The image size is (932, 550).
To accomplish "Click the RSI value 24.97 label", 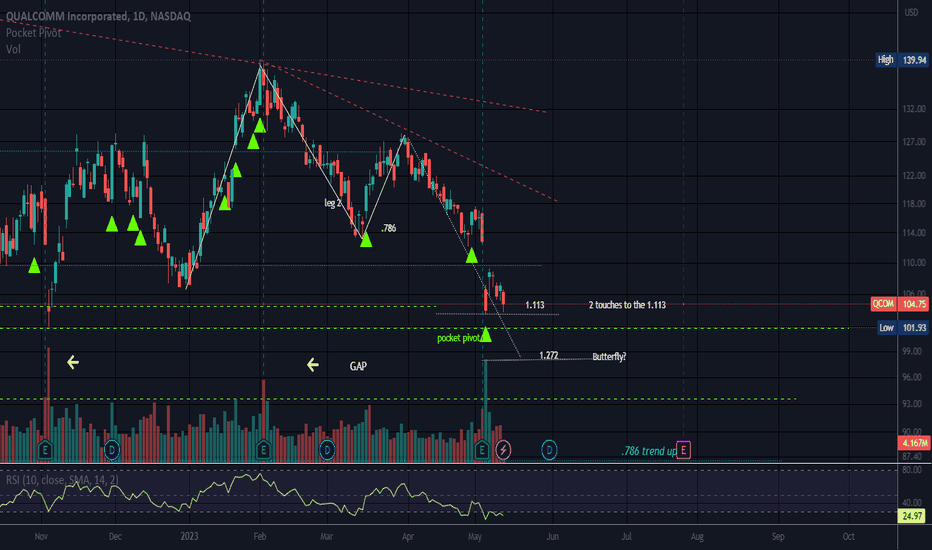I will click(912, 516).
